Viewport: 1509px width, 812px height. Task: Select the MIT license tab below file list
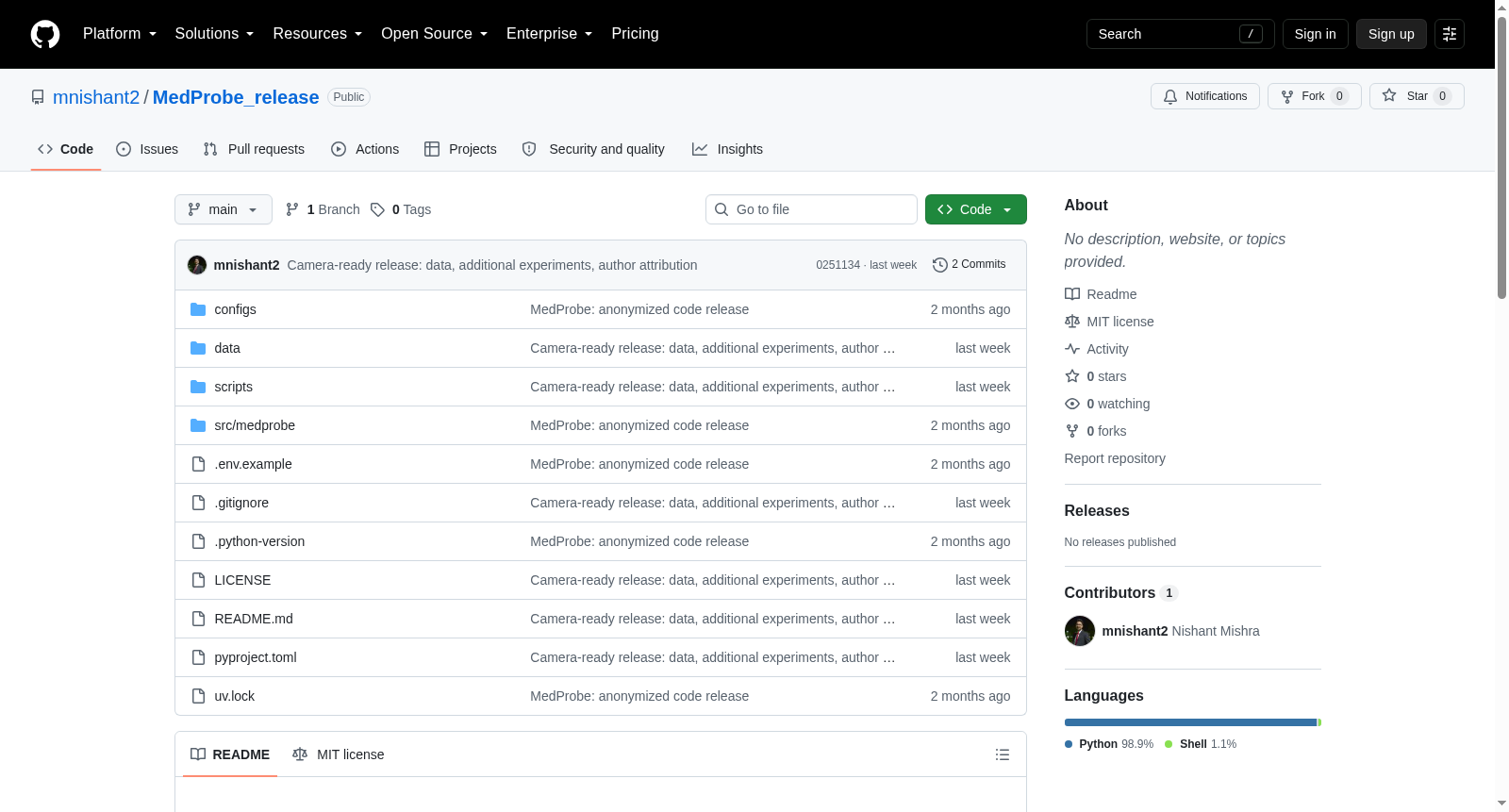pos(339,754)
